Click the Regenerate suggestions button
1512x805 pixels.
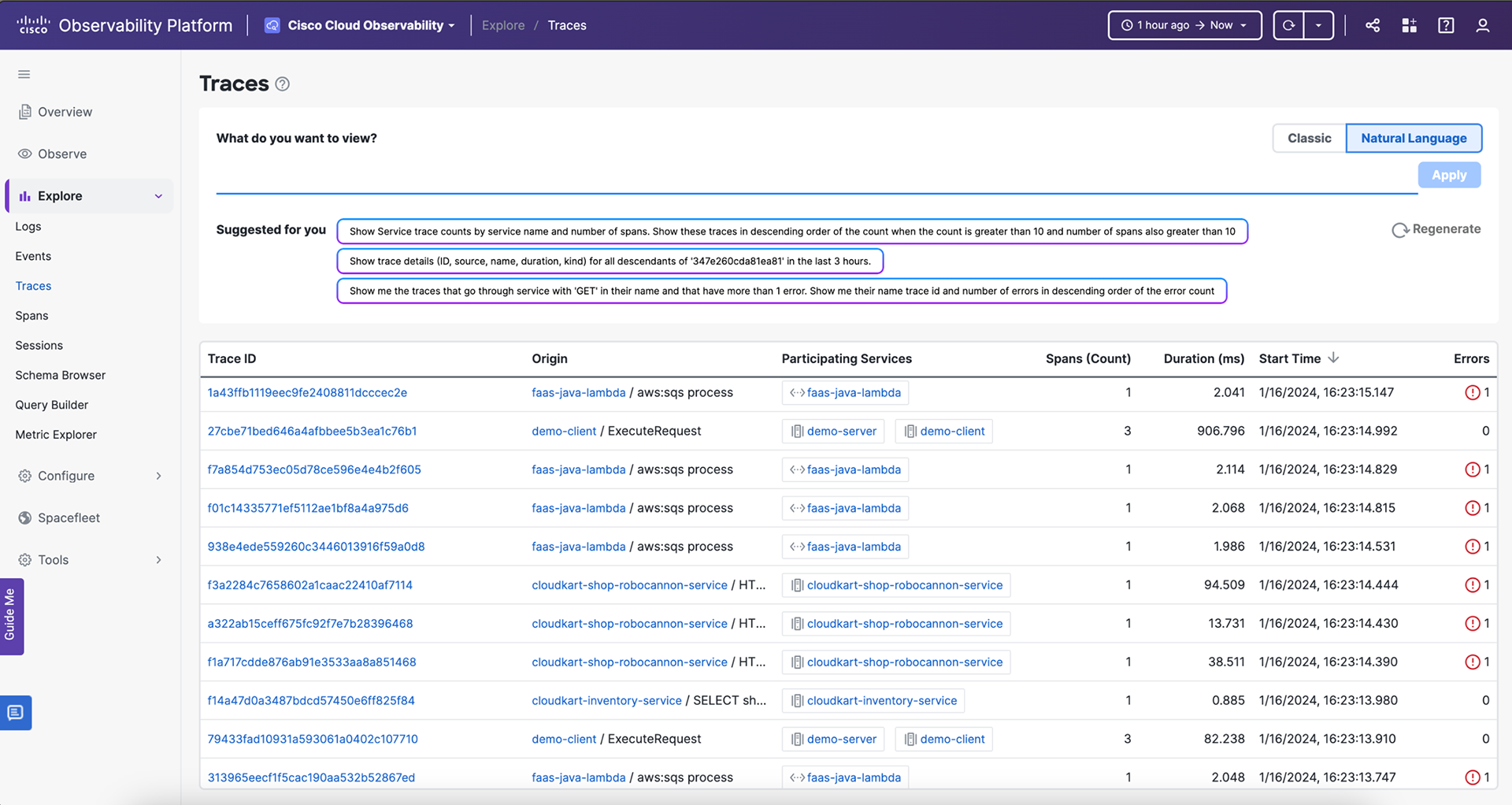click(1436, 229)
